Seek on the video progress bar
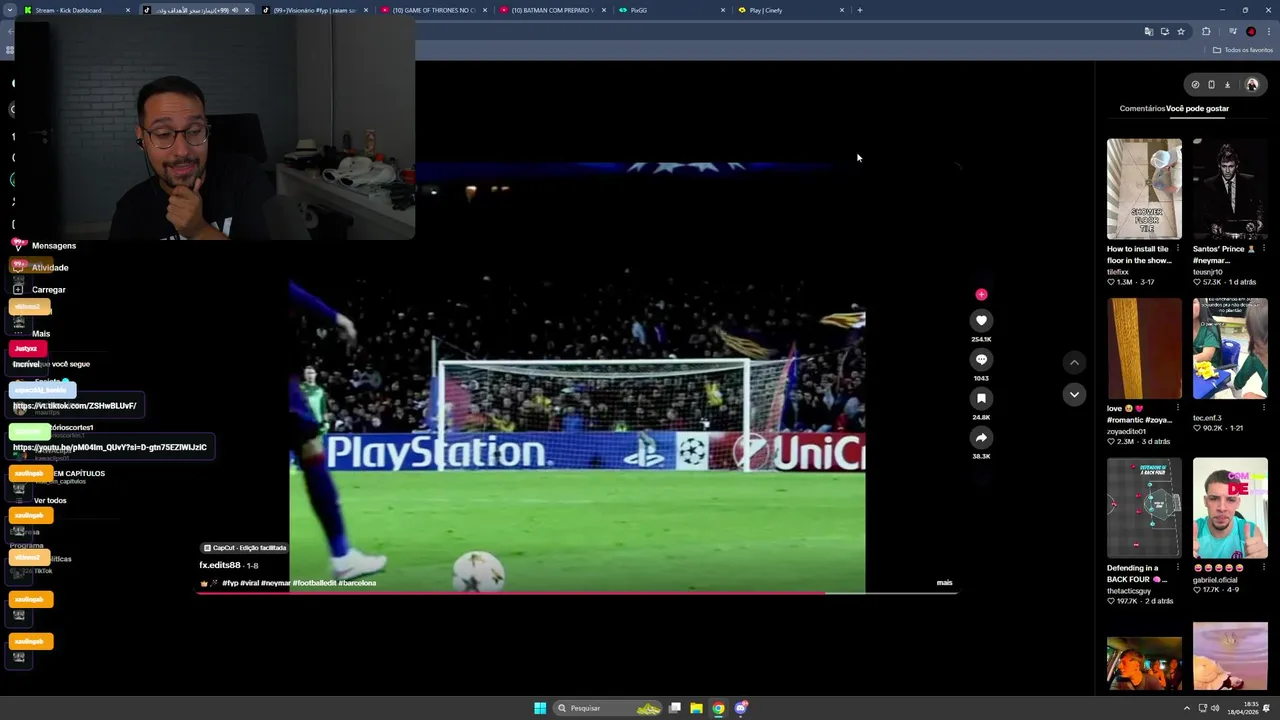This screenshot has height=720, width=1280. click(577, 592)
